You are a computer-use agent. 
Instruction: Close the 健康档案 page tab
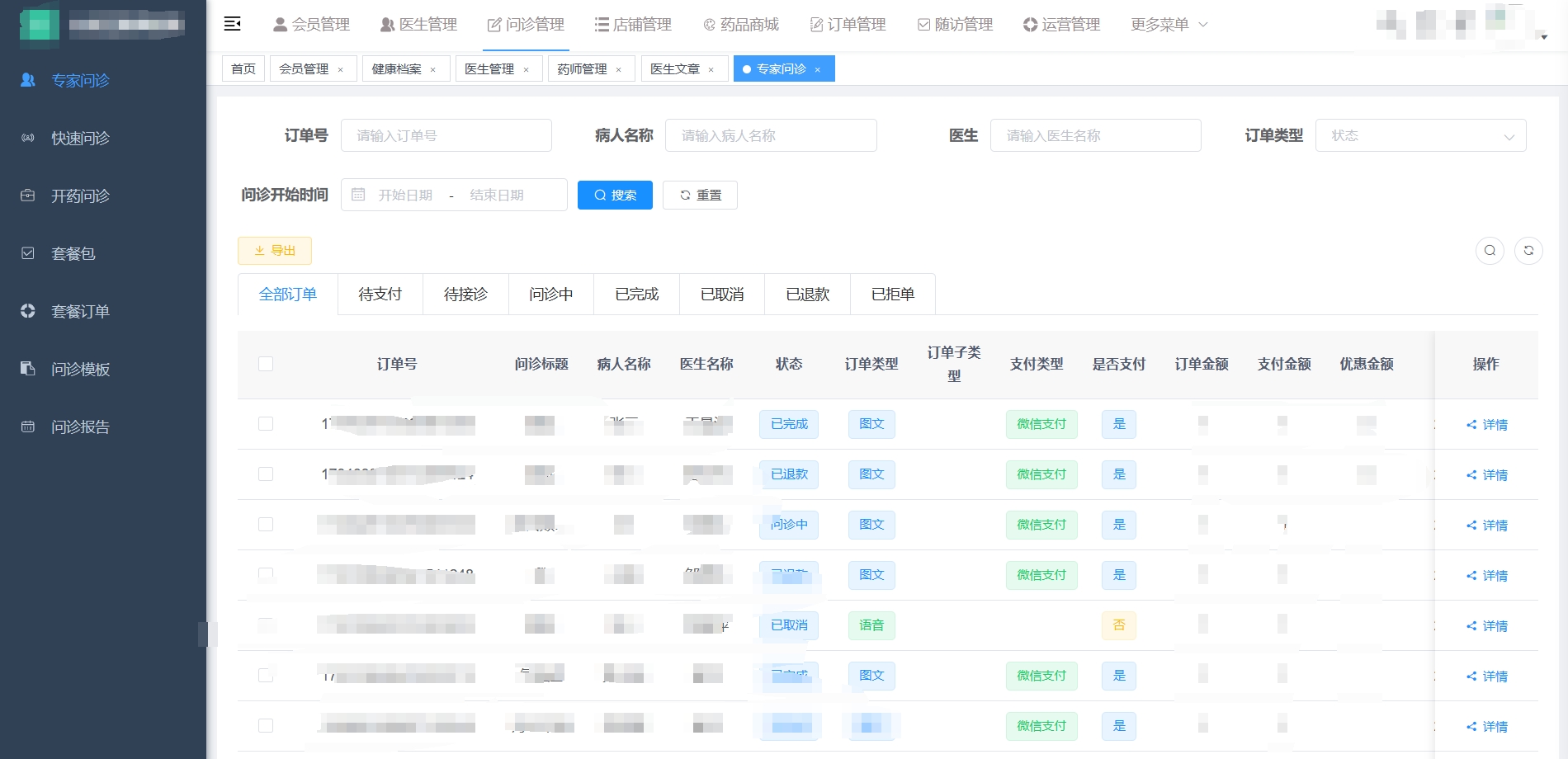click(432, 70)
